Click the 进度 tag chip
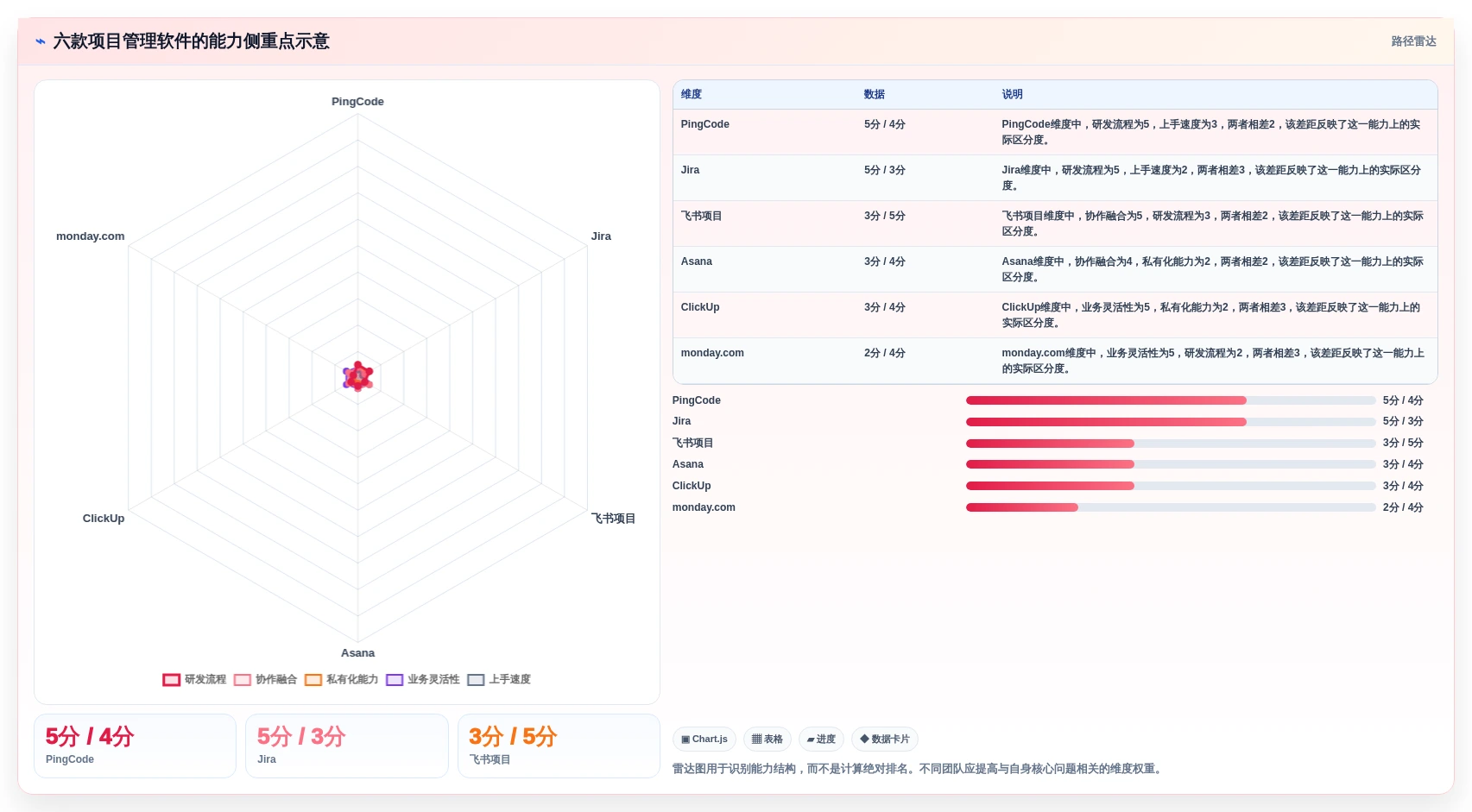 point(821,740)
